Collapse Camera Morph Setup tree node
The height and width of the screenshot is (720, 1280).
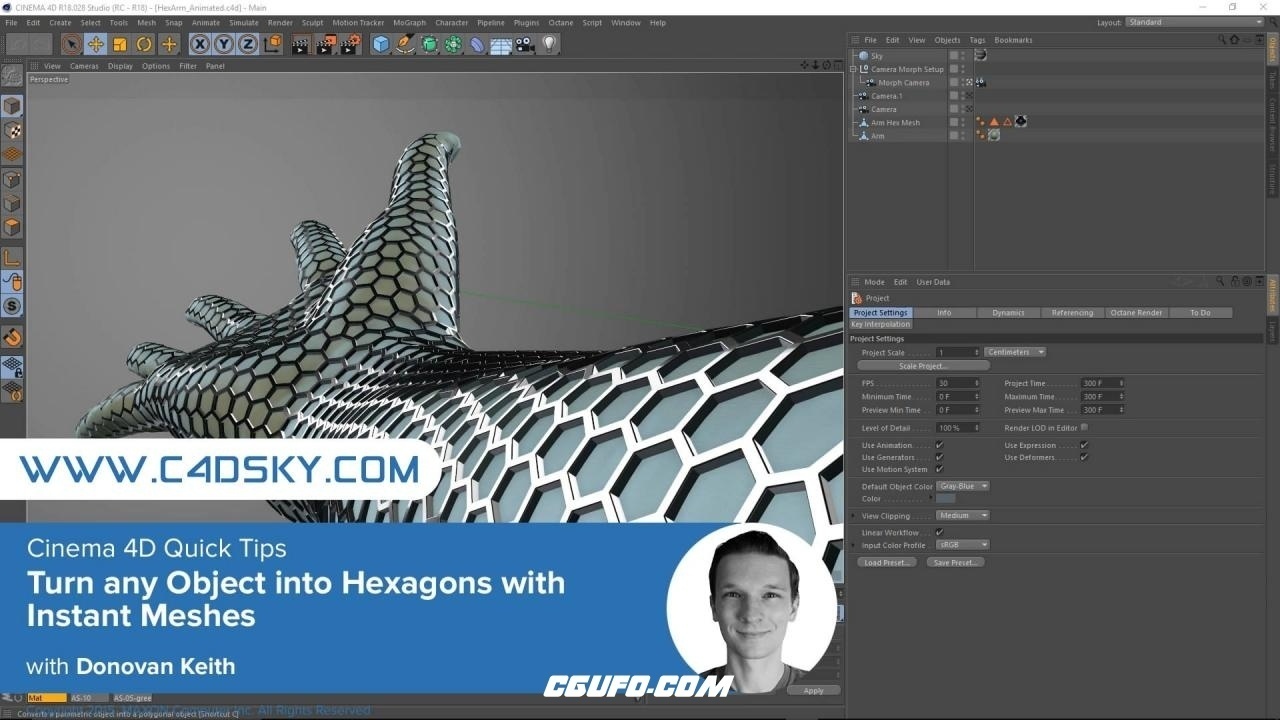point(853,69)
